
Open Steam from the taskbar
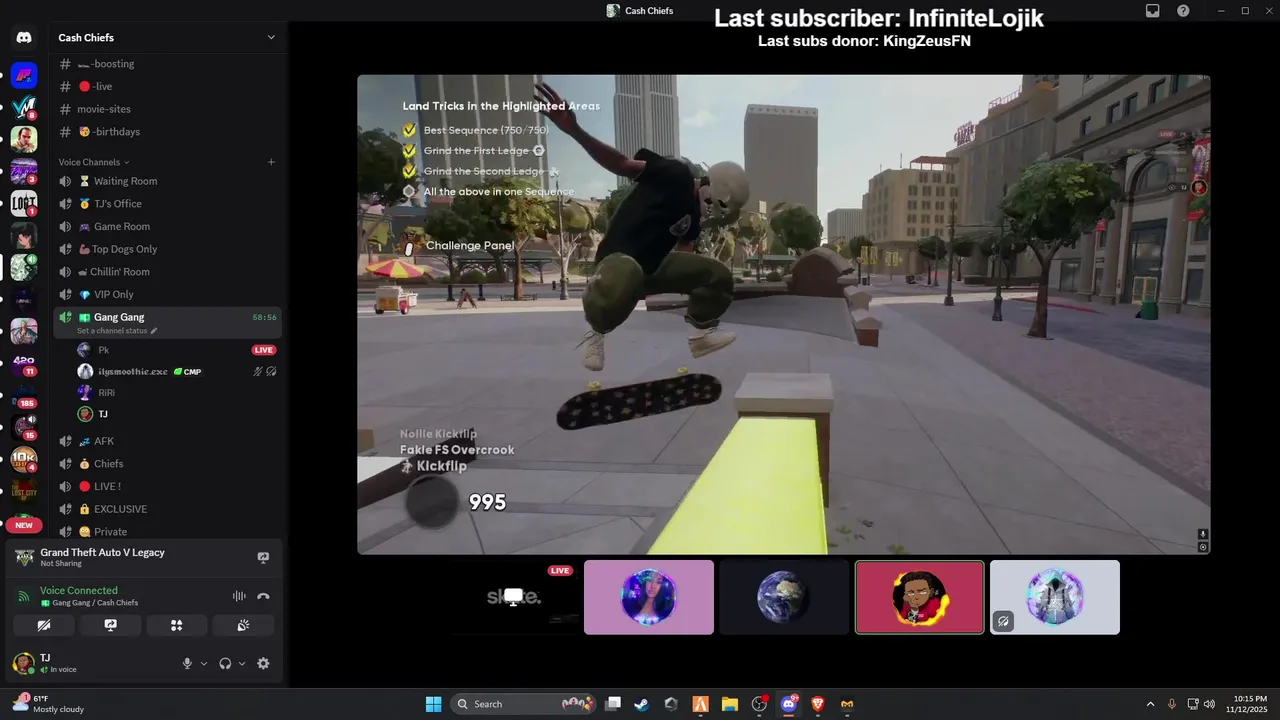point(641,704)
